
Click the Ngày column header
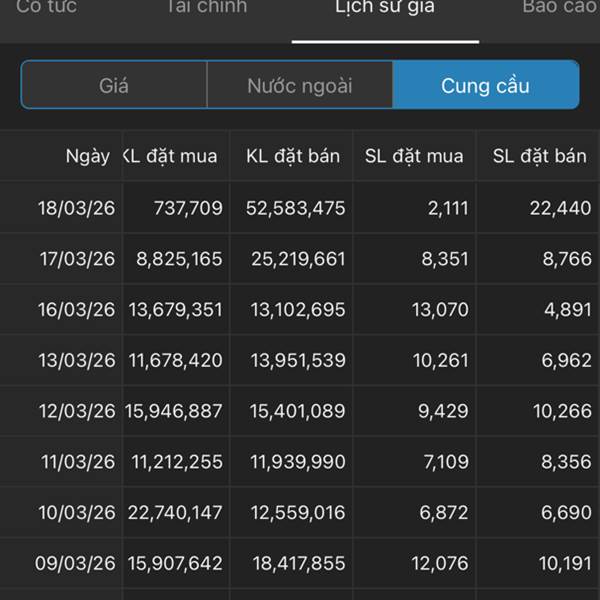click(x=88, y=156)
